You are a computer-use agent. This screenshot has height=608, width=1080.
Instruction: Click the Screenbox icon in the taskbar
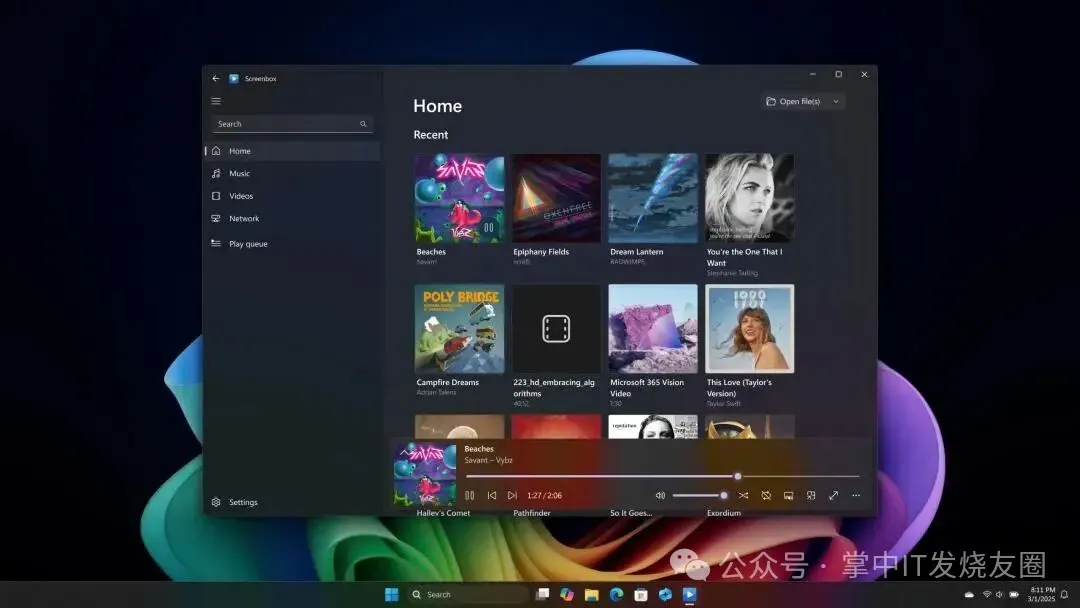point(689,594)
